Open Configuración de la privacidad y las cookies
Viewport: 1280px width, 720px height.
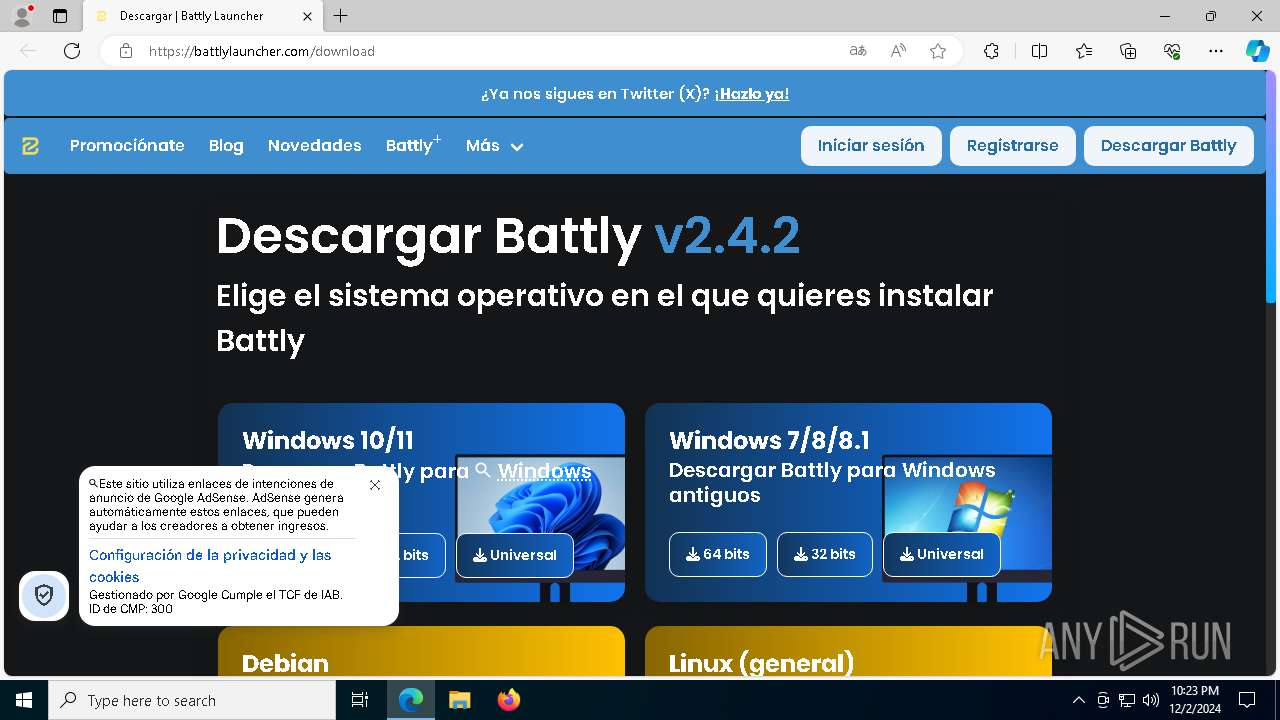210,566
